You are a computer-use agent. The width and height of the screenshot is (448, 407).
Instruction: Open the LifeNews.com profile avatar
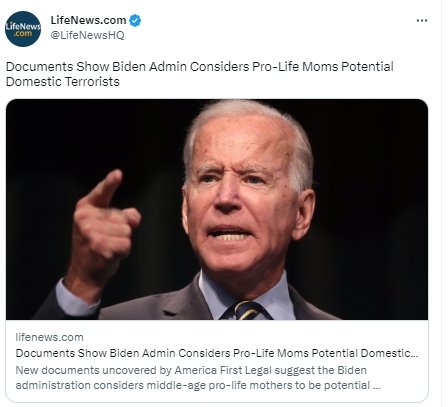23,29
